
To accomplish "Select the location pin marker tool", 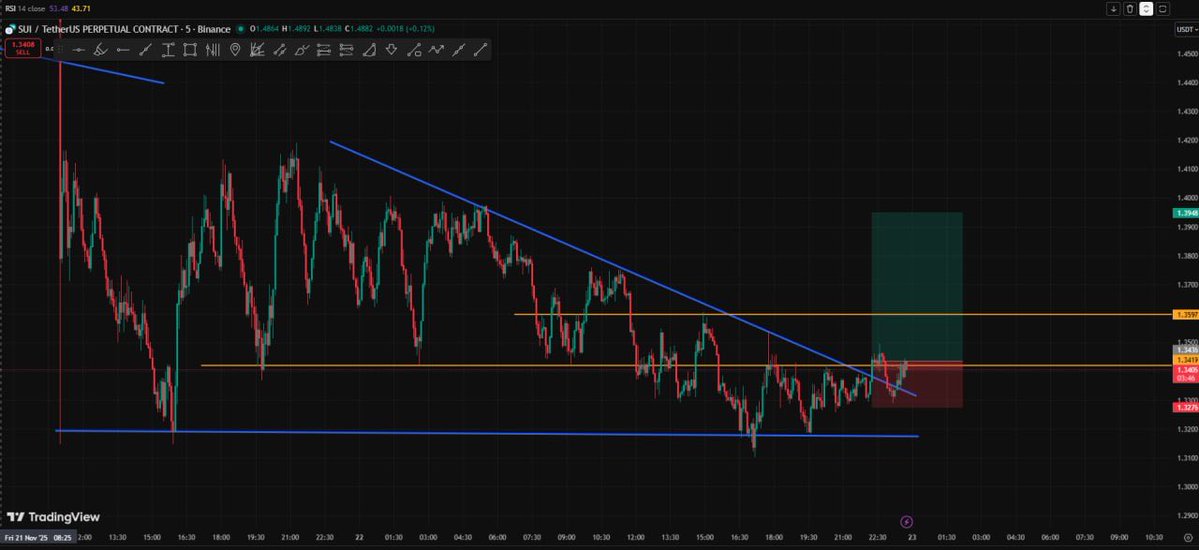I will coord(235,50).
